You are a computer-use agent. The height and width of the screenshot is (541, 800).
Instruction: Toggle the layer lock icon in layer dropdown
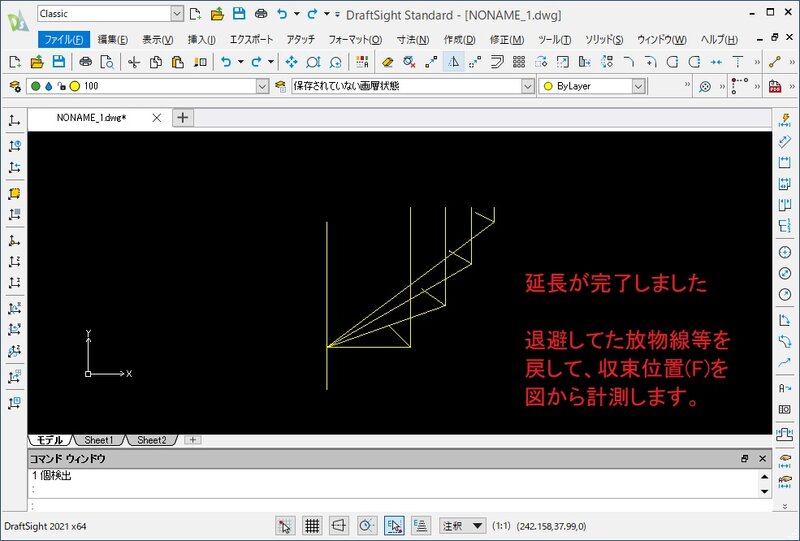click(61, 86)
